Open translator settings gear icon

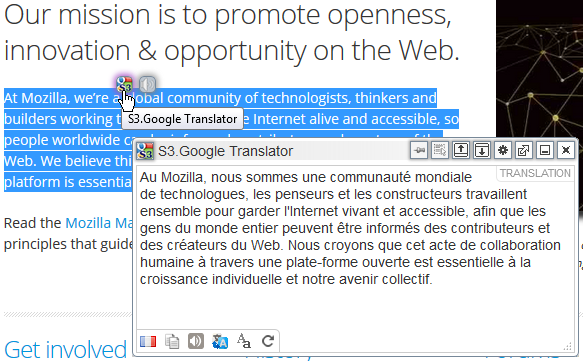[503, 151]
